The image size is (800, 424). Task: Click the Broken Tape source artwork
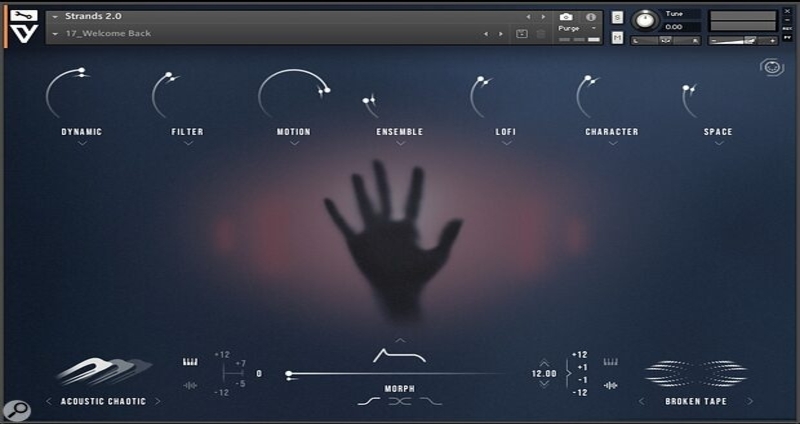tap(696, 373)
